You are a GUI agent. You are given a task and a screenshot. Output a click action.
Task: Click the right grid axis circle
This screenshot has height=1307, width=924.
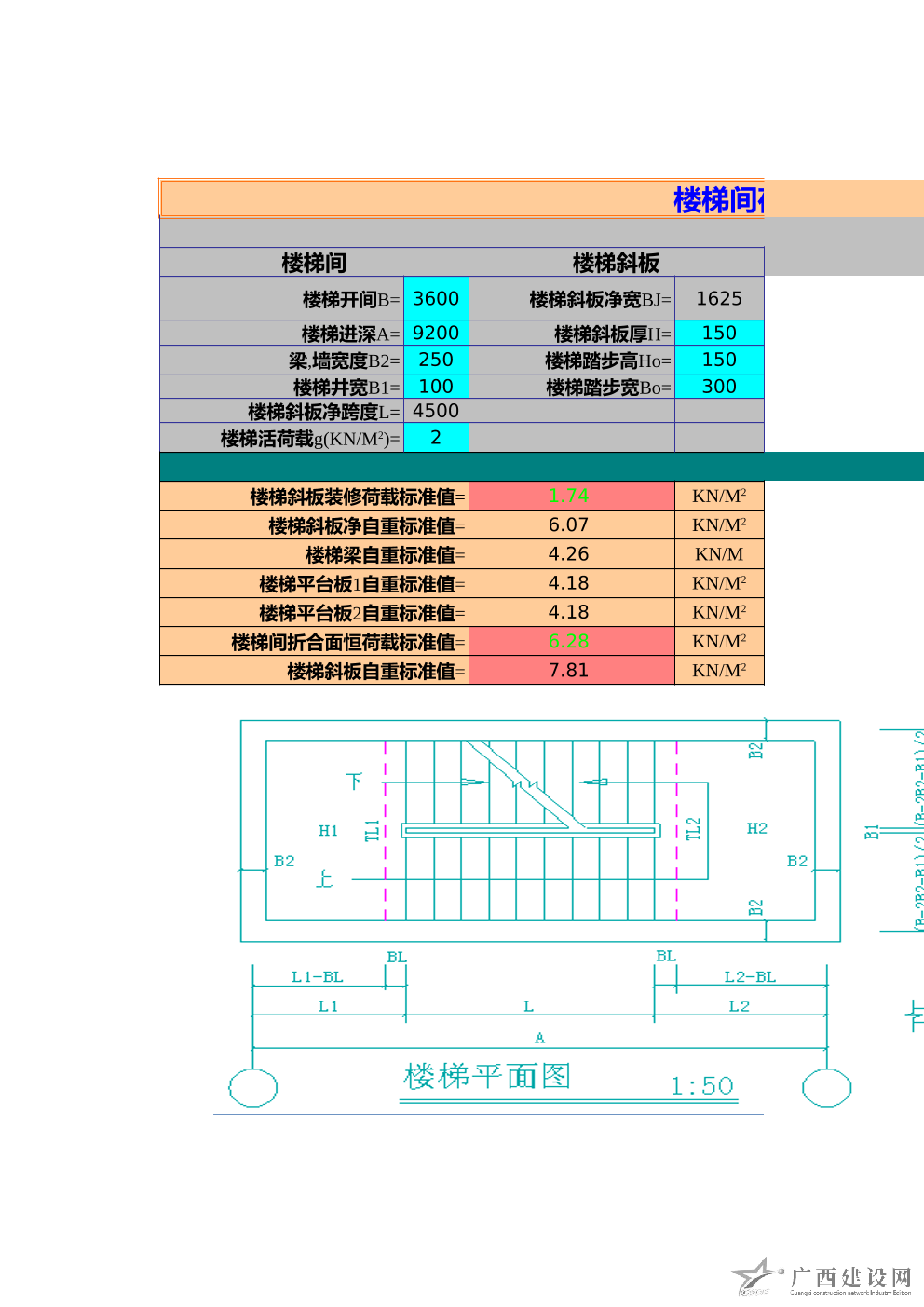[x=826, y=1087]
